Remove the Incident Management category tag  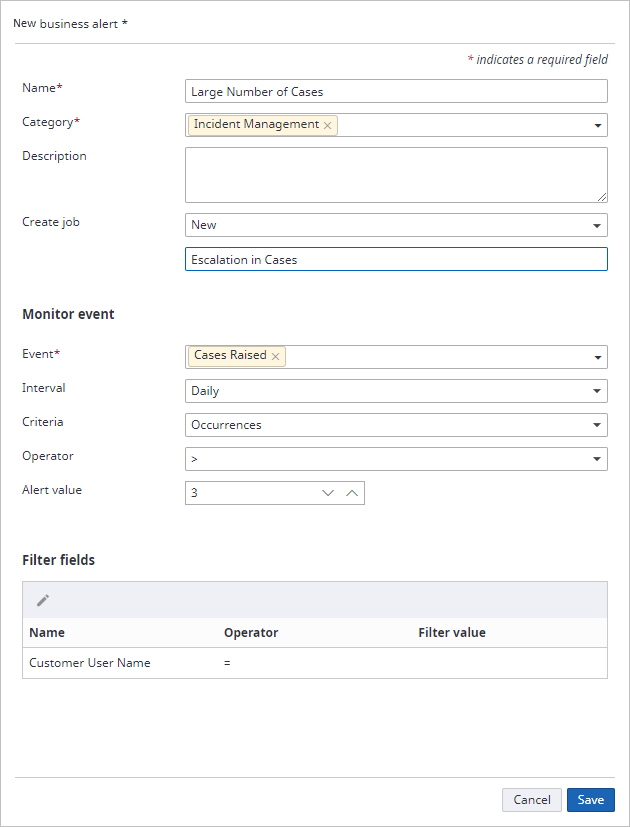[x=327, y=126]
